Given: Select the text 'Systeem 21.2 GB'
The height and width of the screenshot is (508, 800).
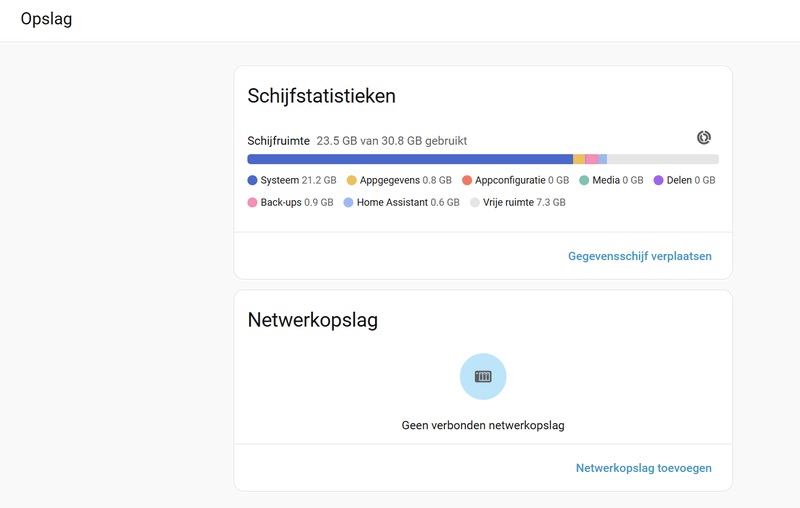Looking at the screenshot, I should [298, 180].
